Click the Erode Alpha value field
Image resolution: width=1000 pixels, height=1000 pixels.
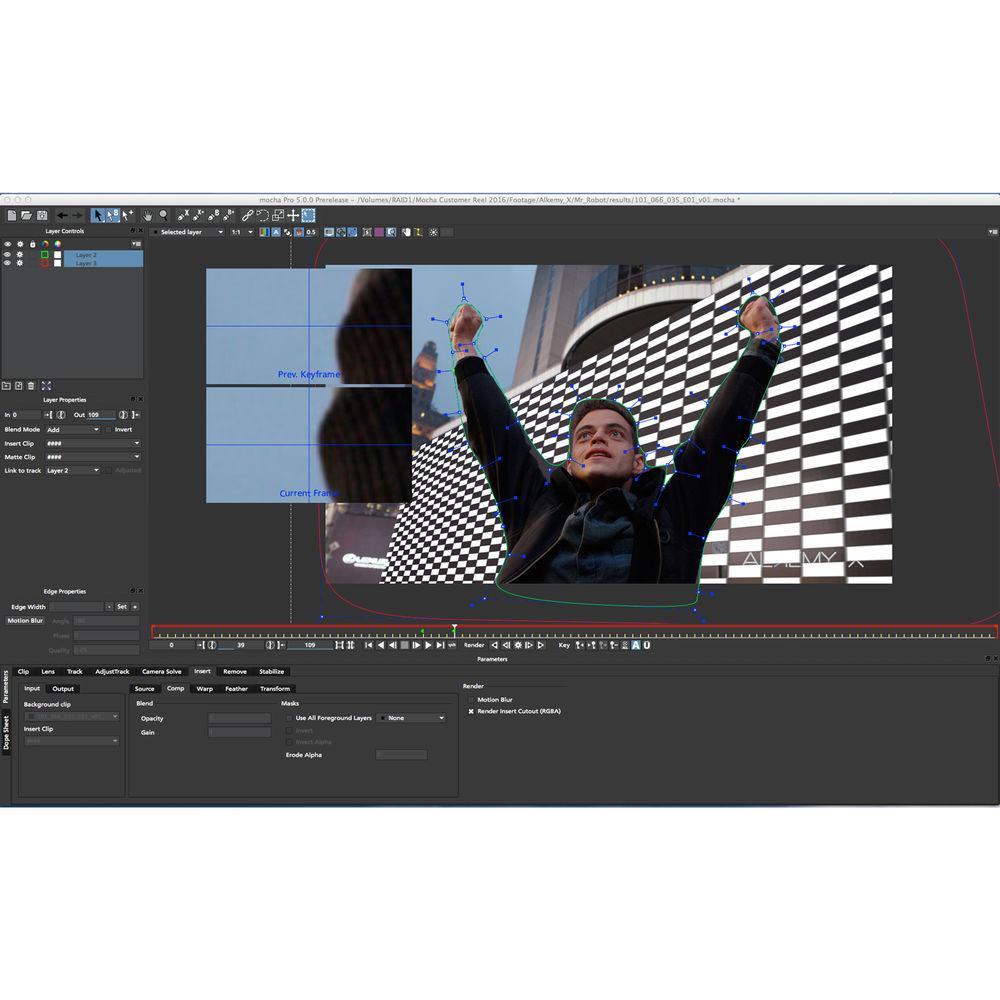click(401, 755)
